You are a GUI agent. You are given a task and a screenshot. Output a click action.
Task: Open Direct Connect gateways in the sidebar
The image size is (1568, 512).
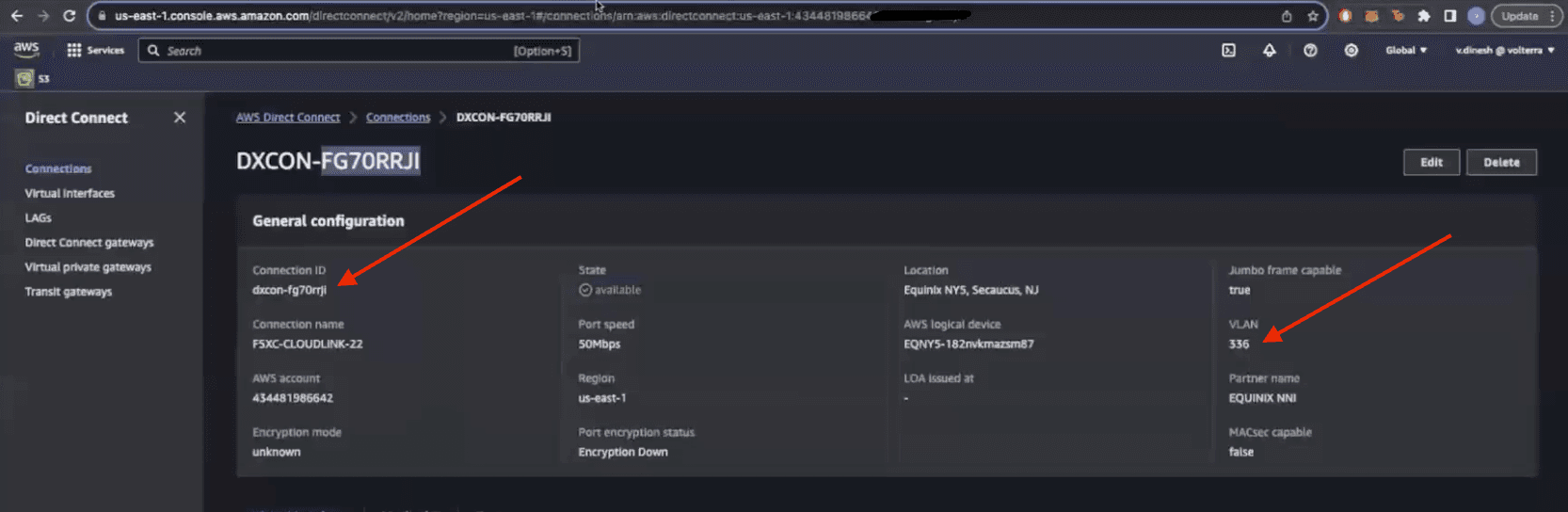(89, 243)
